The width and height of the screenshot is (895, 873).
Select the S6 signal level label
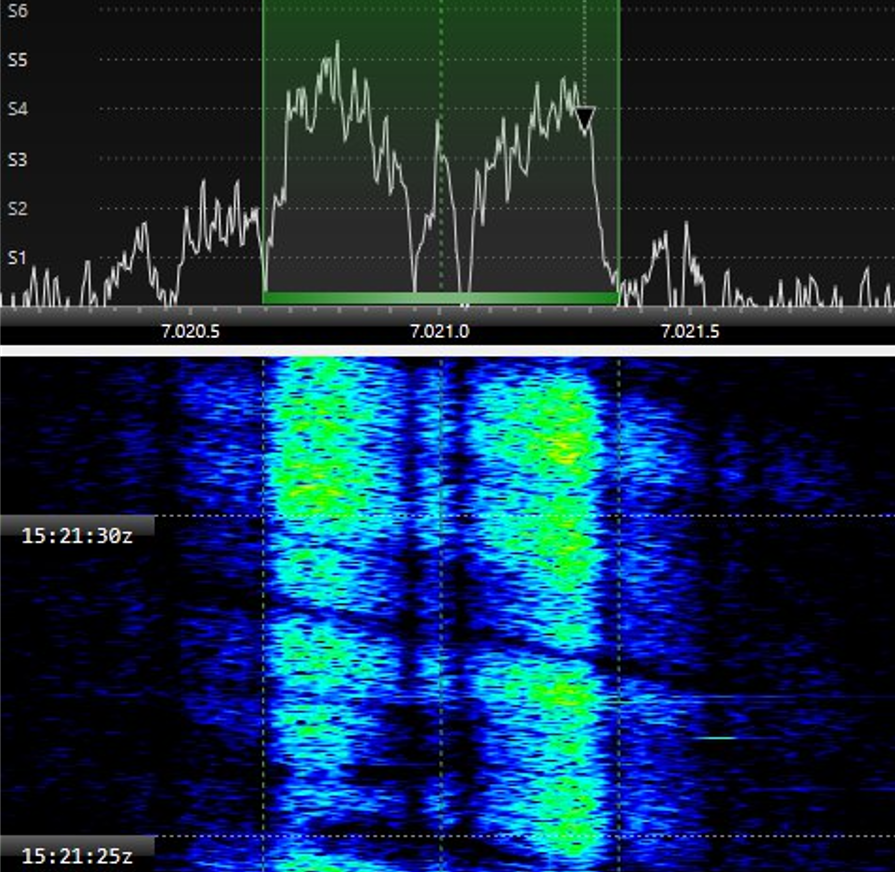17,10
